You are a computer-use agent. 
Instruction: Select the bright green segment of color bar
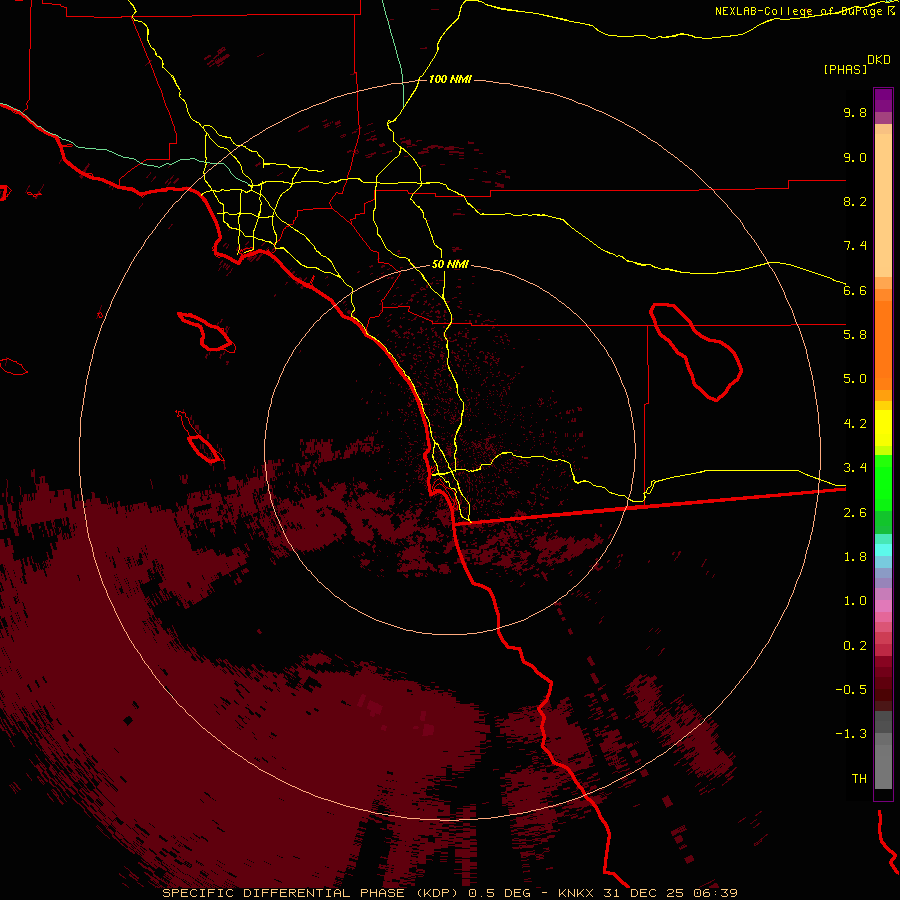pyautogui.click(x=883, y=482)
